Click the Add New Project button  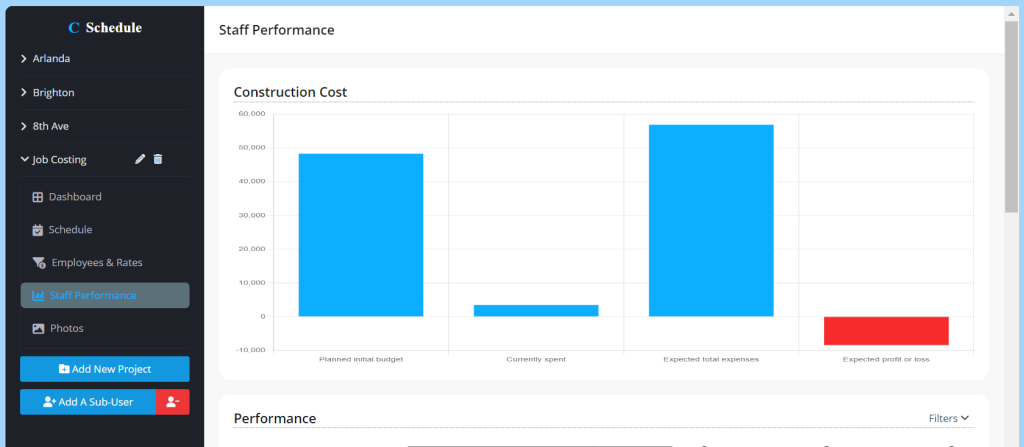pyautogui.click(x=105, y=369)
